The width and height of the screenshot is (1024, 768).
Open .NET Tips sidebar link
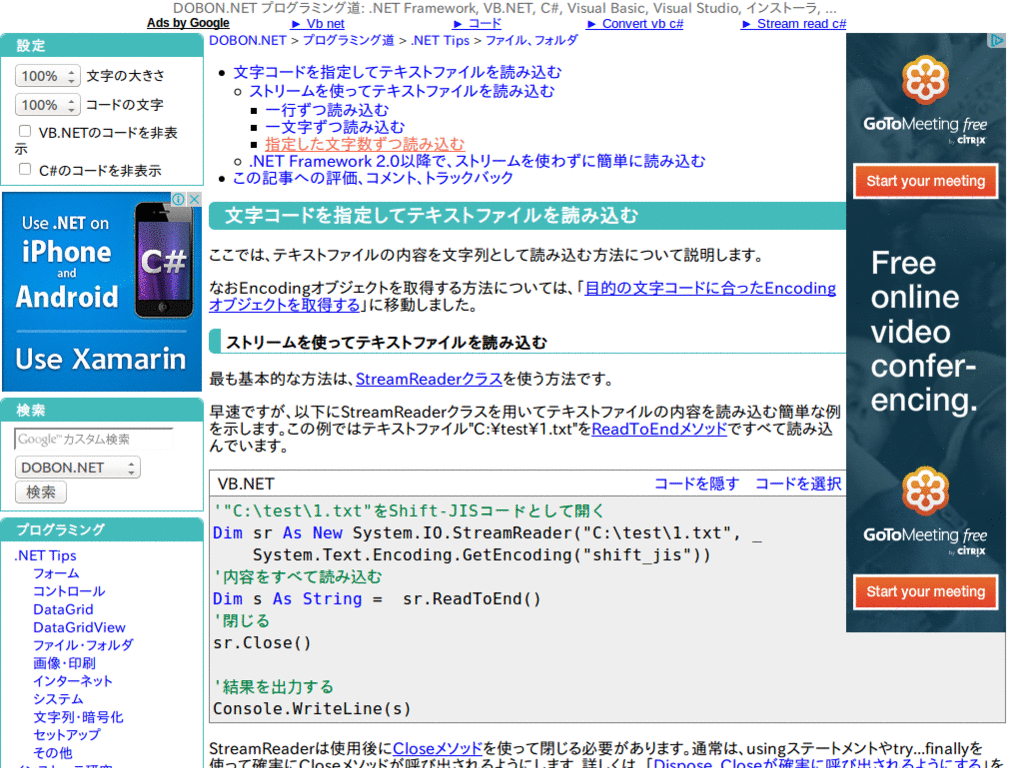click(x=45, y=556)
